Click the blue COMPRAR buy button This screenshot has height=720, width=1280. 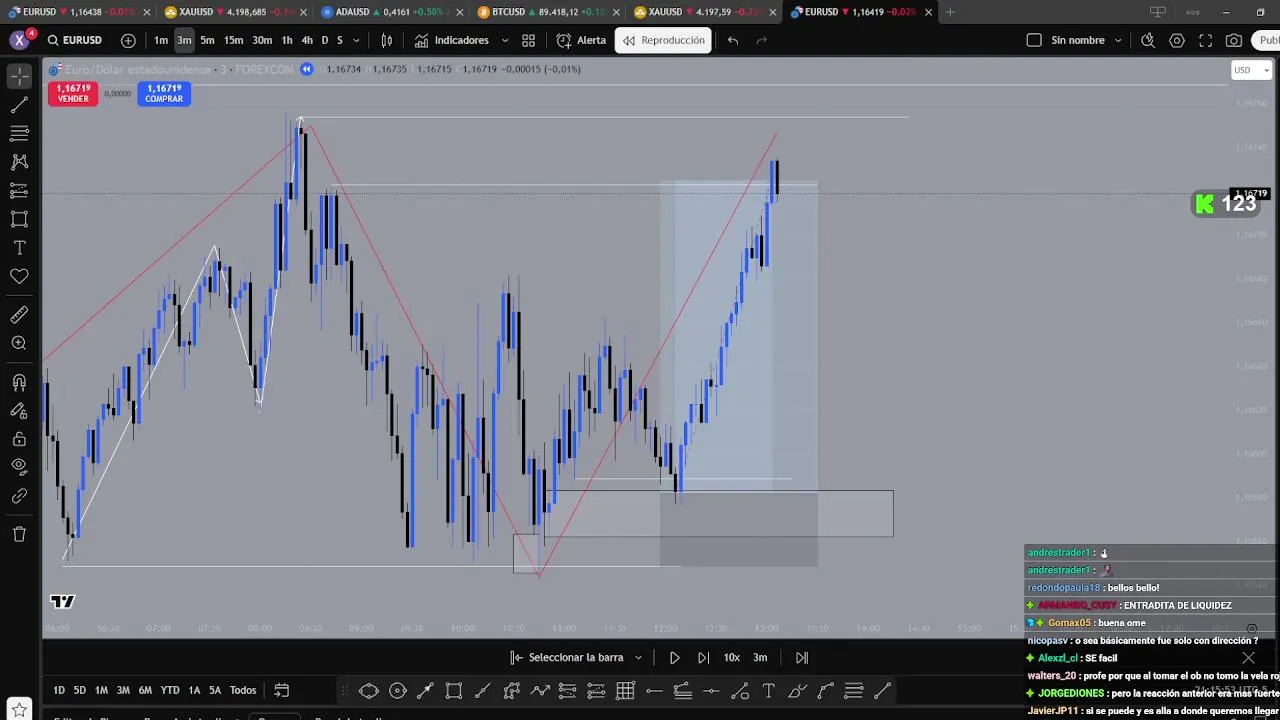(164, 94)
